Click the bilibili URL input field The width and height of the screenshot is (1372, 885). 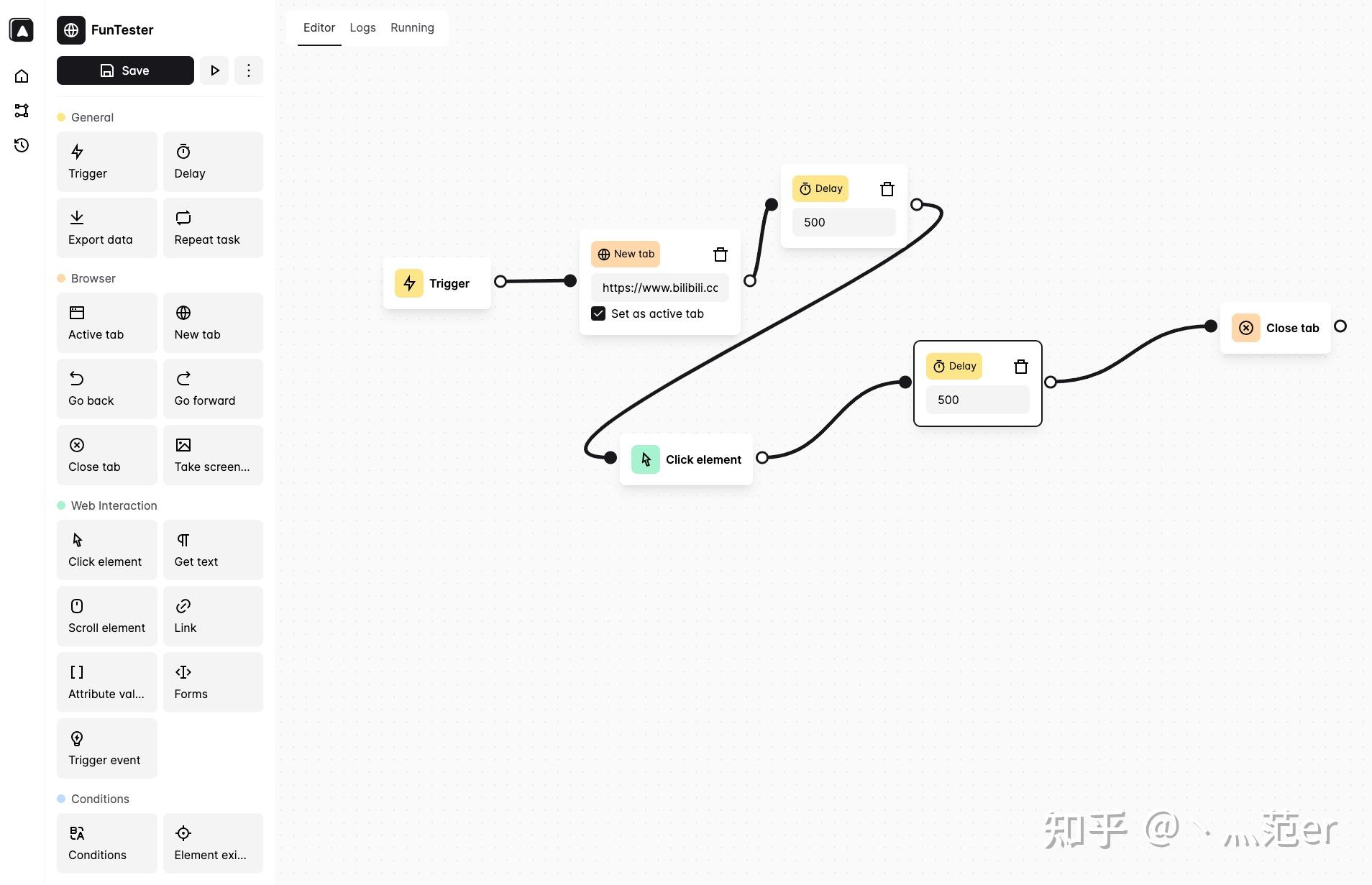[659, 288]
